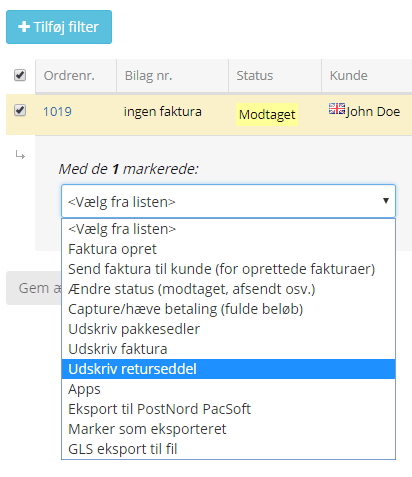Viewport: 412px width, 477px height.
Task: Open order number 1019 link
Action: pos(57,111)
